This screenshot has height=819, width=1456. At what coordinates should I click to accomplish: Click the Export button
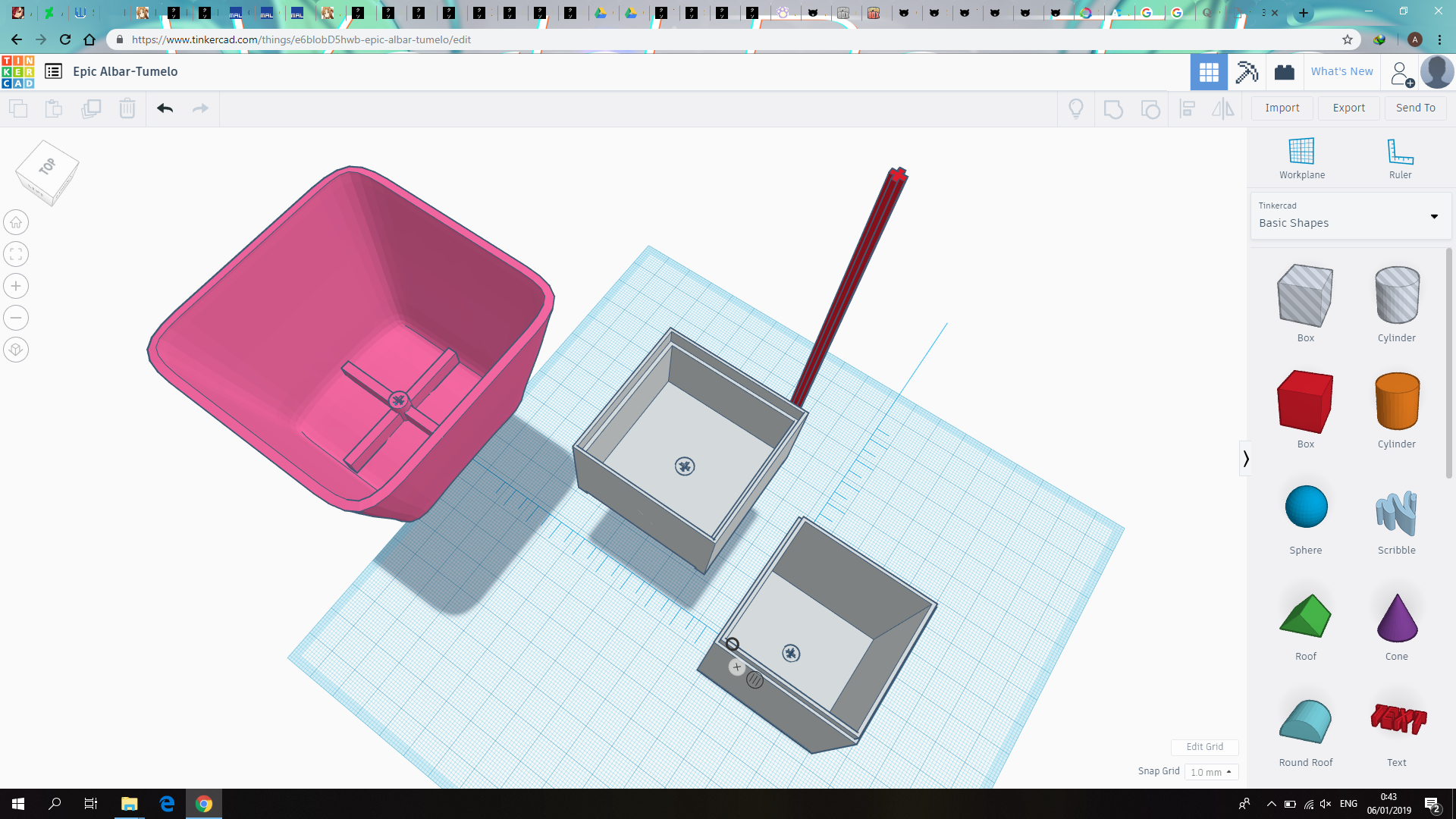click(1349, 108)
